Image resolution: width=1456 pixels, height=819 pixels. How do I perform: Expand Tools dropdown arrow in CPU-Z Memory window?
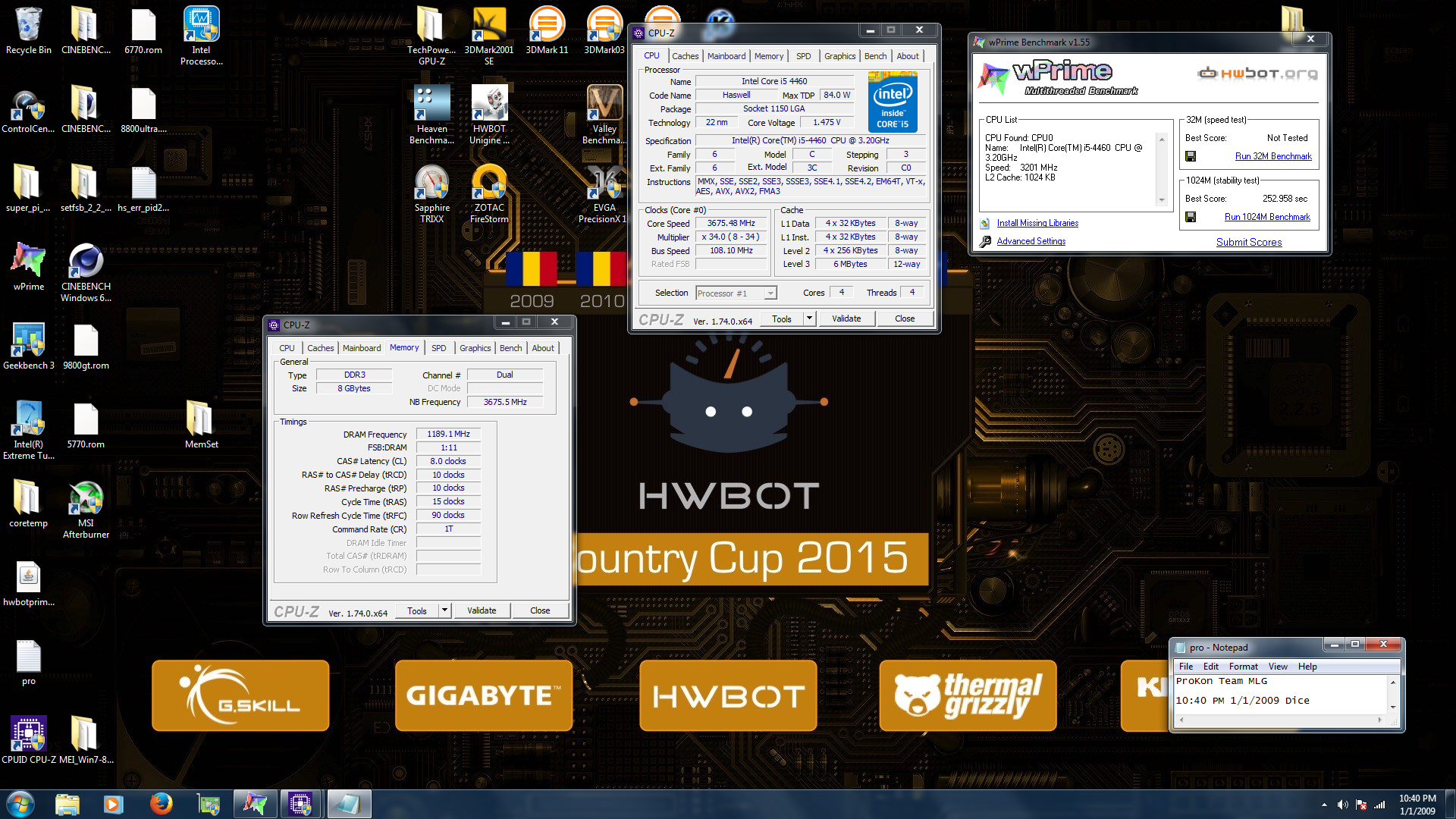point(444,610)
